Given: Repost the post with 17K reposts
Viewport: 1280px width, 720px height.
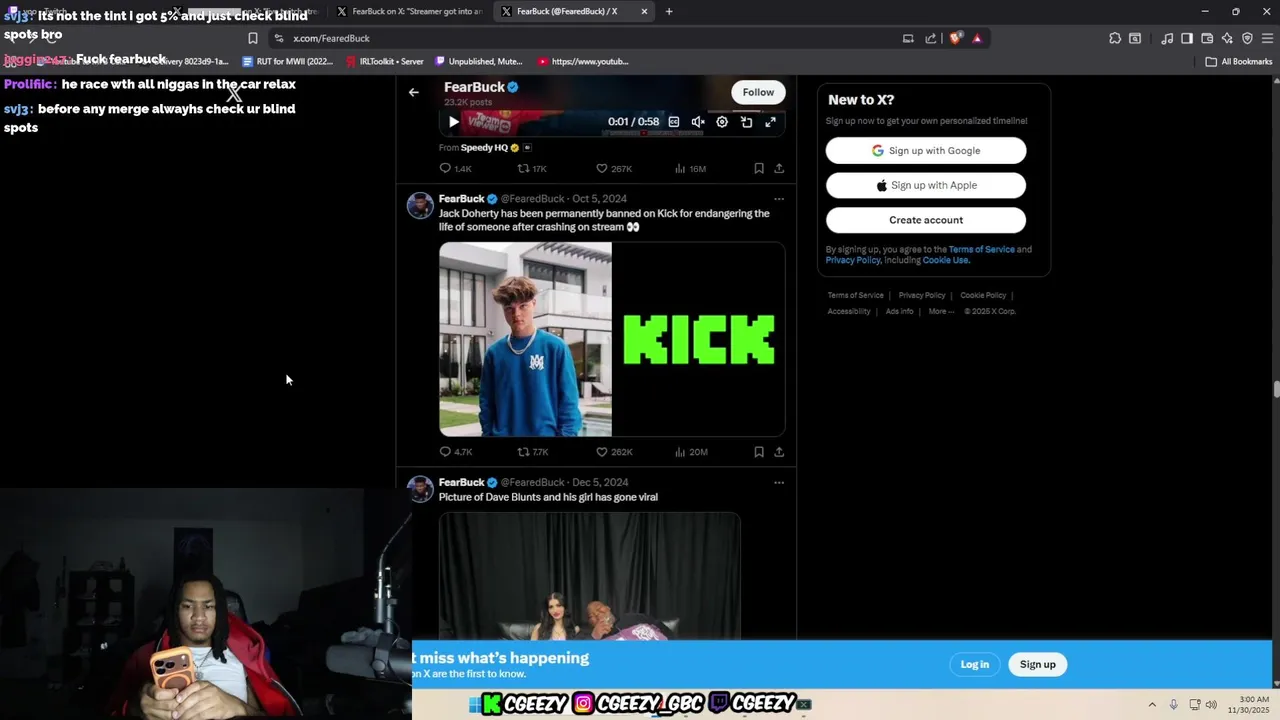Looking at the screenshot, I should click(x=532, y=169).
